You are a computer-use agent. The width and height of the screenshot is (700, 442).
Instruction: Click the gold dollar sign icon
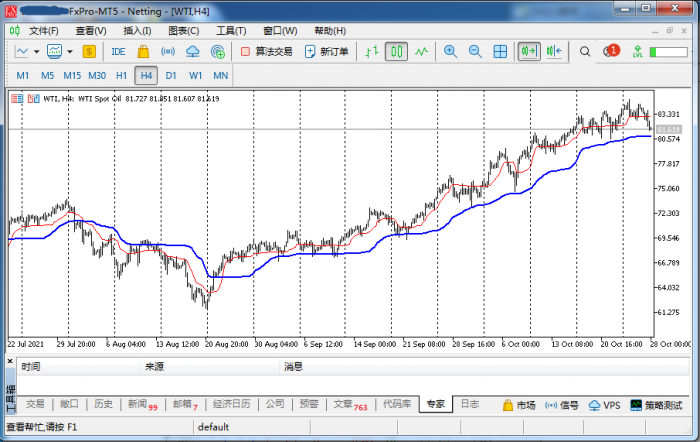(x=89, y=51)
